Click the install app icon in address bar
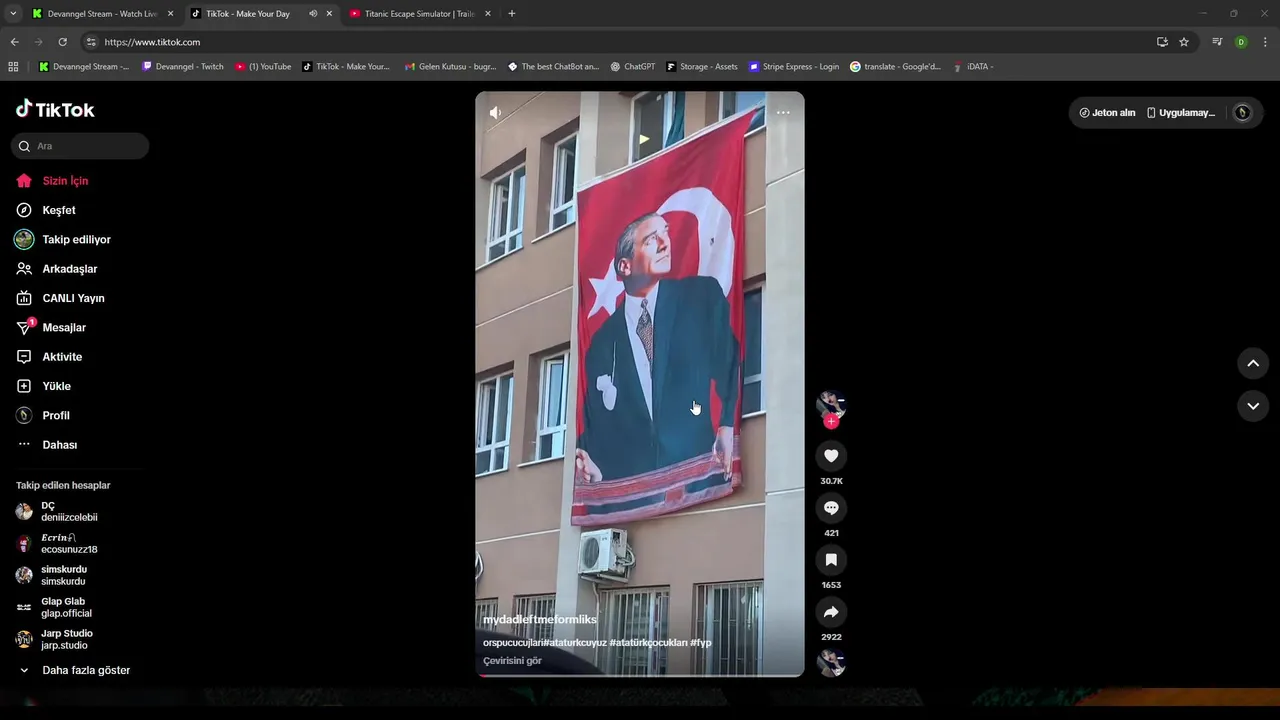The height and width of the screenshot is (720, 1280). (1162, 42)
